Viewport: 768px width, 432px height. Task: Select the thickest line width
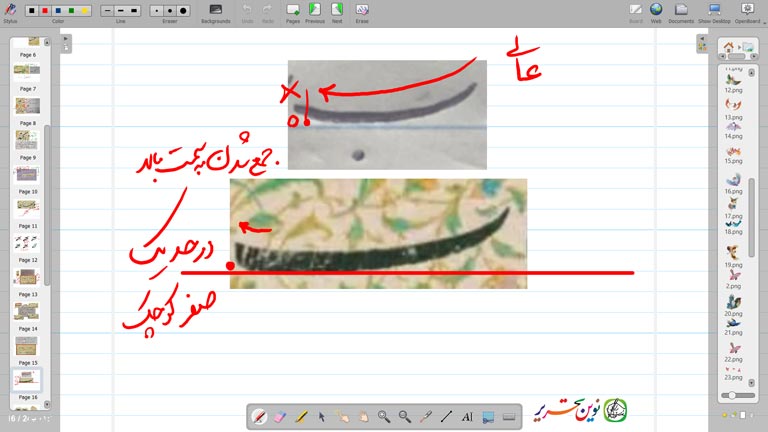point(134,10)
